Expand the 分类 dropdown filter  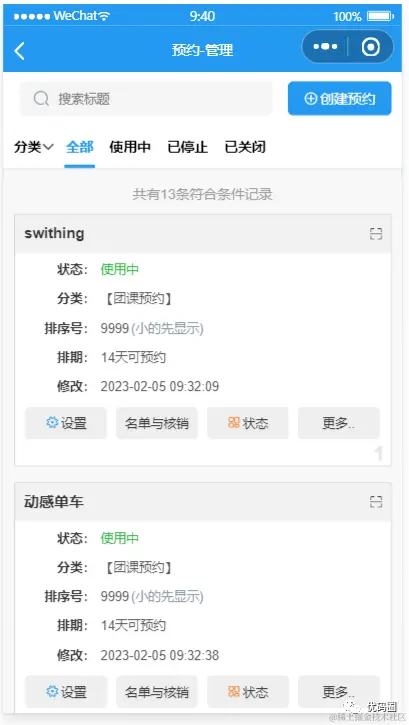point(34,147)
